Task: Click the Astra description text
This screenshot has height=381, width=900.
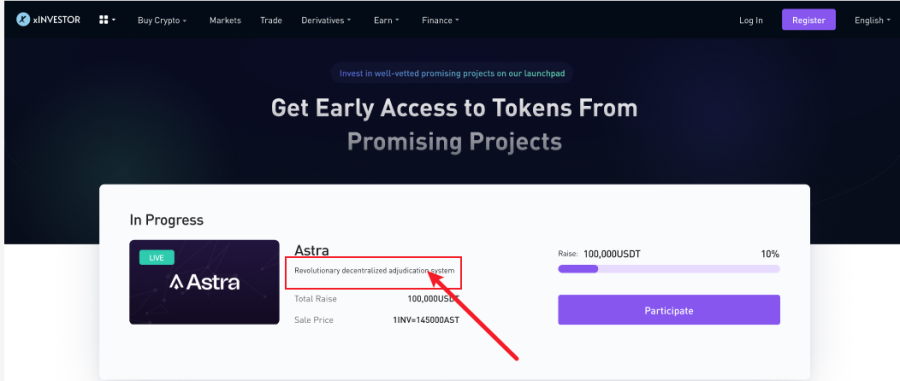Action: [374, 270]
